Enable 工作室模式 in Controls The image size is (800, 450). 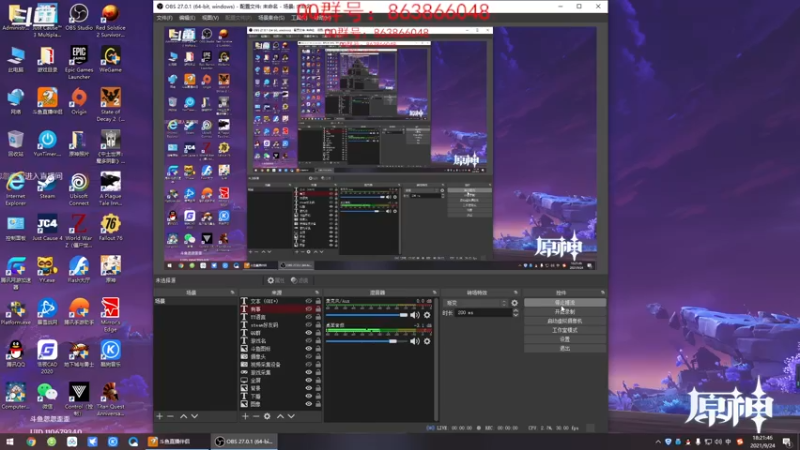[565, 330]
